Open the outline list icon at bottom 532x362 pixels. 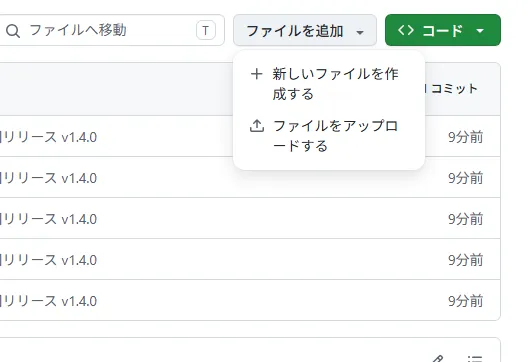pyautogui.click(x=475, y=359)
